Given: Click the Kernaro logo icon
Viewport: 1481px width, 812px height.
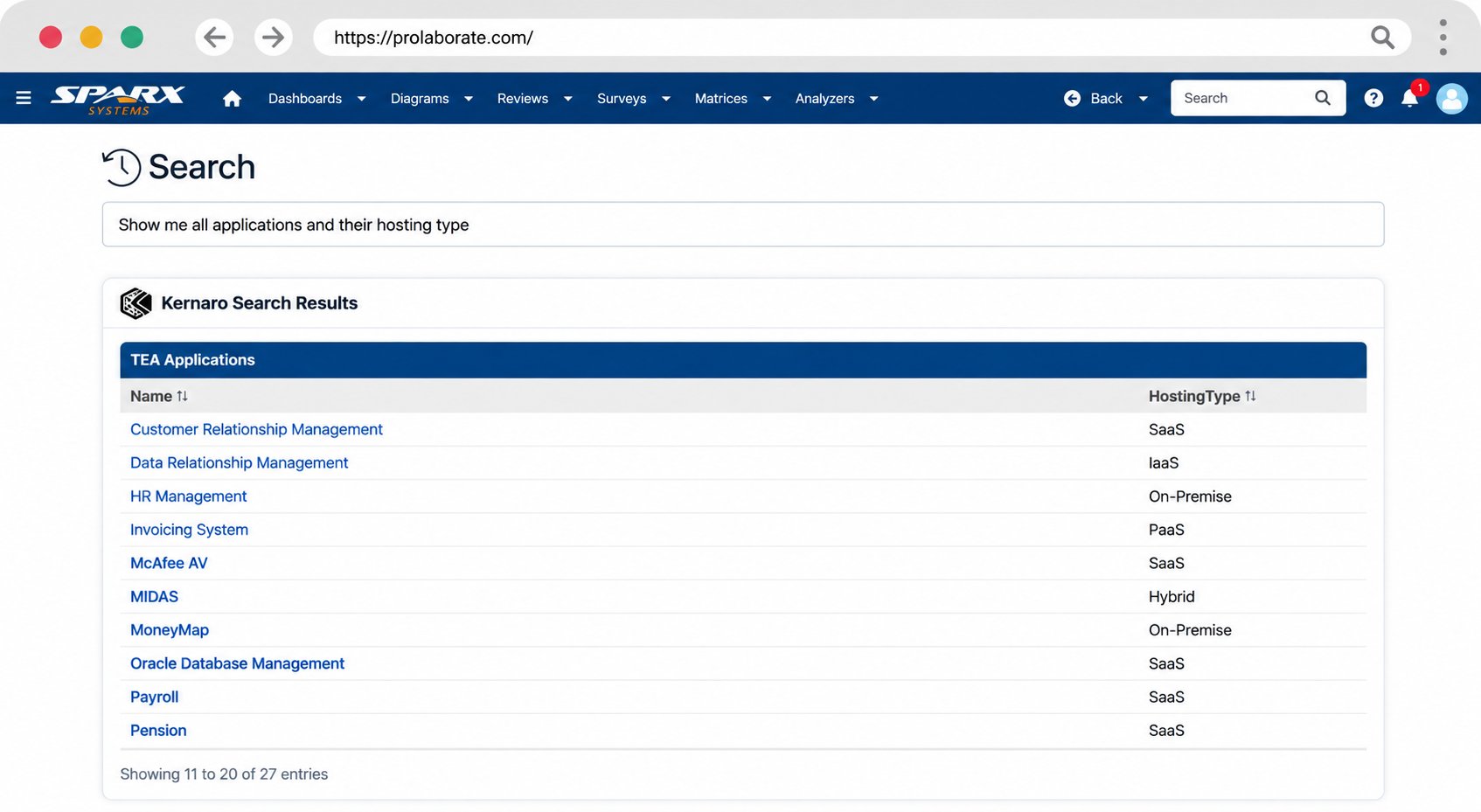Looking at the screenshot, I should coord(136,303).
